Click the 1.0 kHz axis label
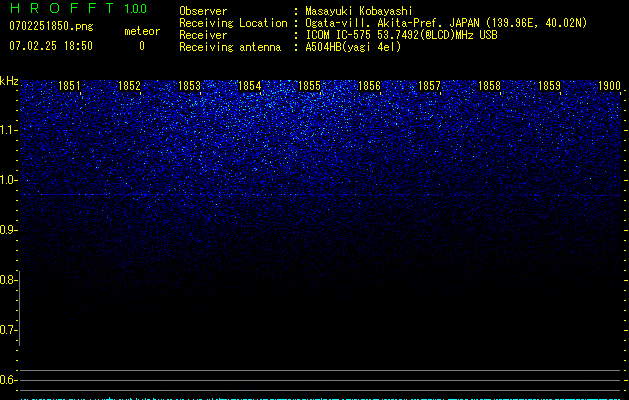629x400 pixels. (8, 180)
